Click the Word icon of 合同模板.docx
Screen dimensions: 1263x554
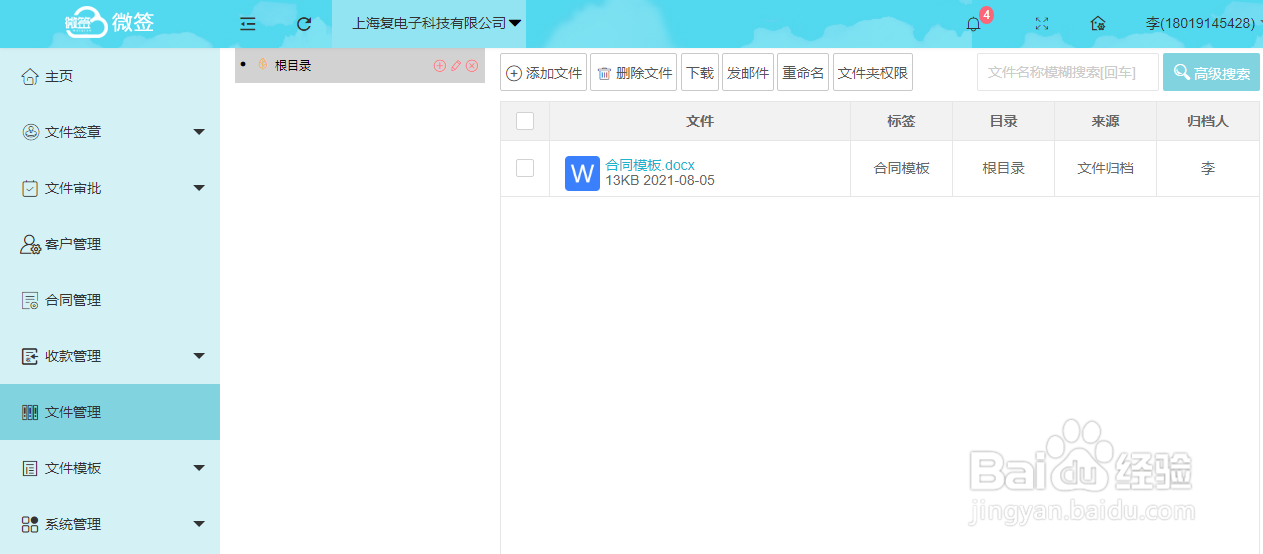coord(582,173)
